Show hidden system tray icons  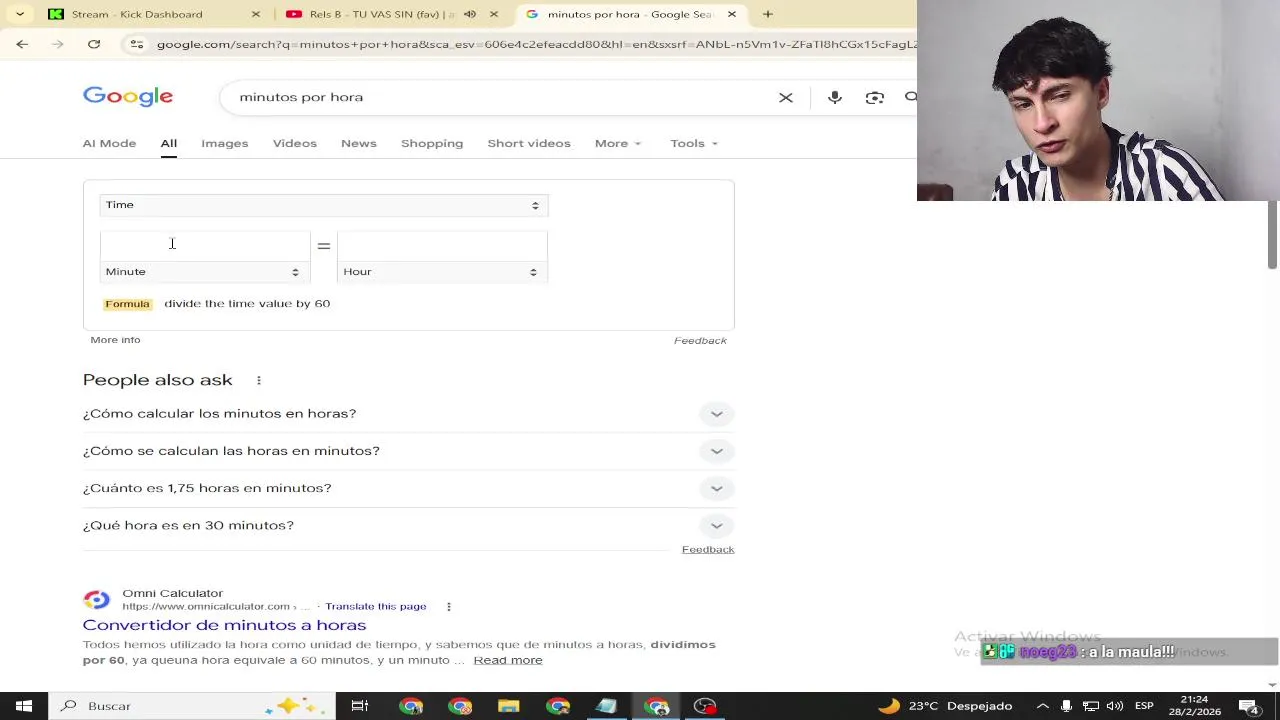click(x=1042, y=706)
